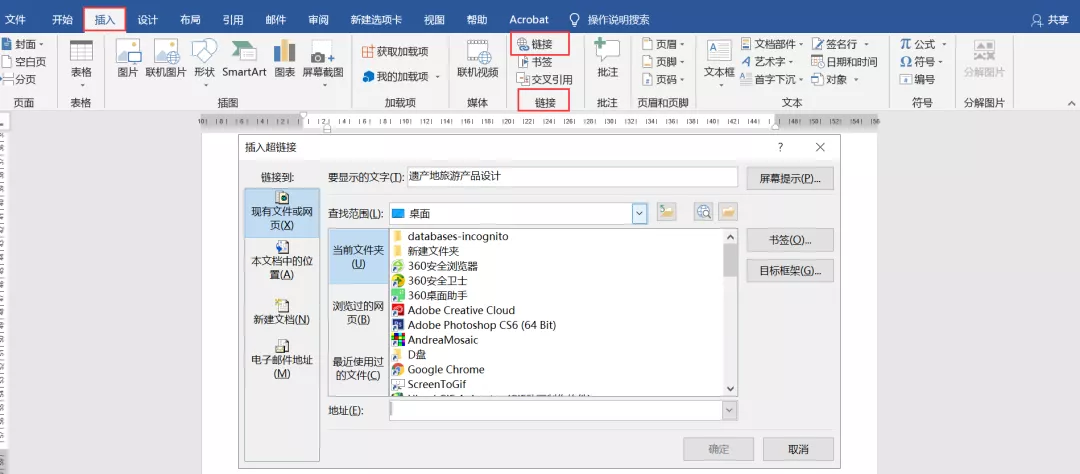
Task: Open the Page Number (页码) menu
Action: (663, 79)
